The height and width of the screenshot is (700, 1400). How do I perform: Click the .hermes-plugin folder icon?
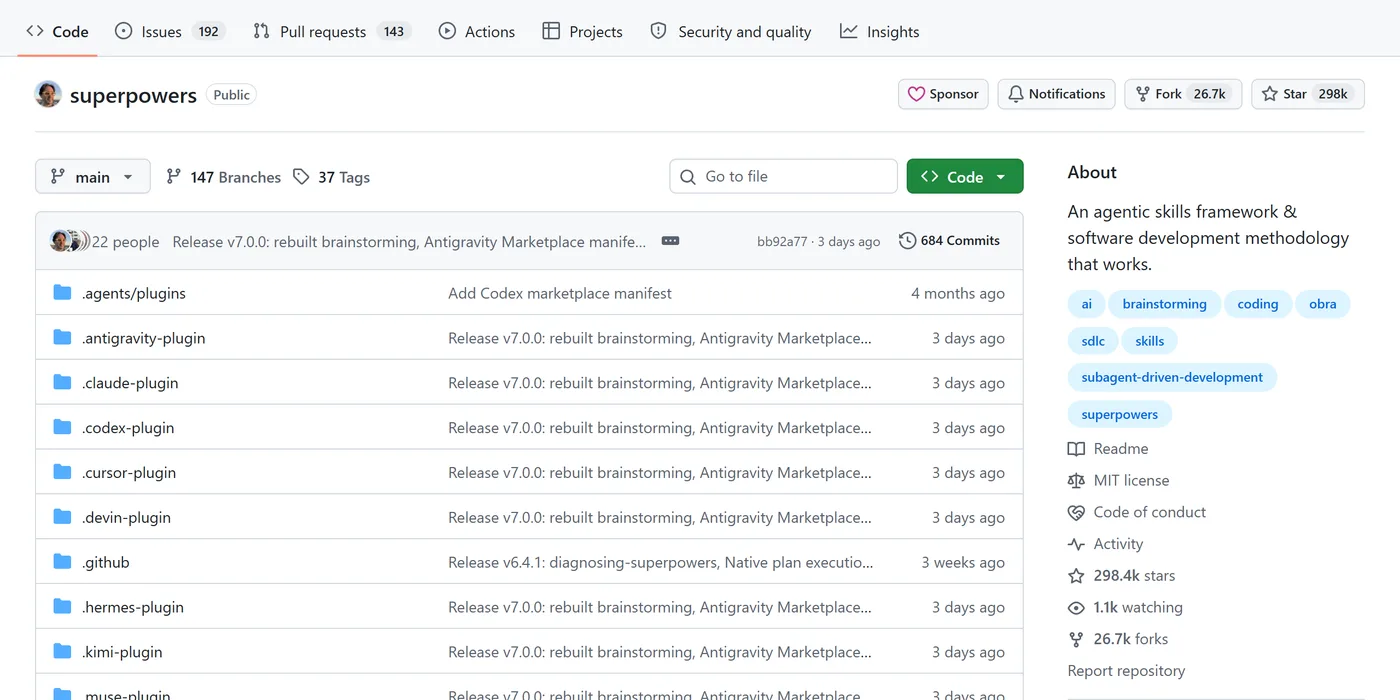point(62,607)
